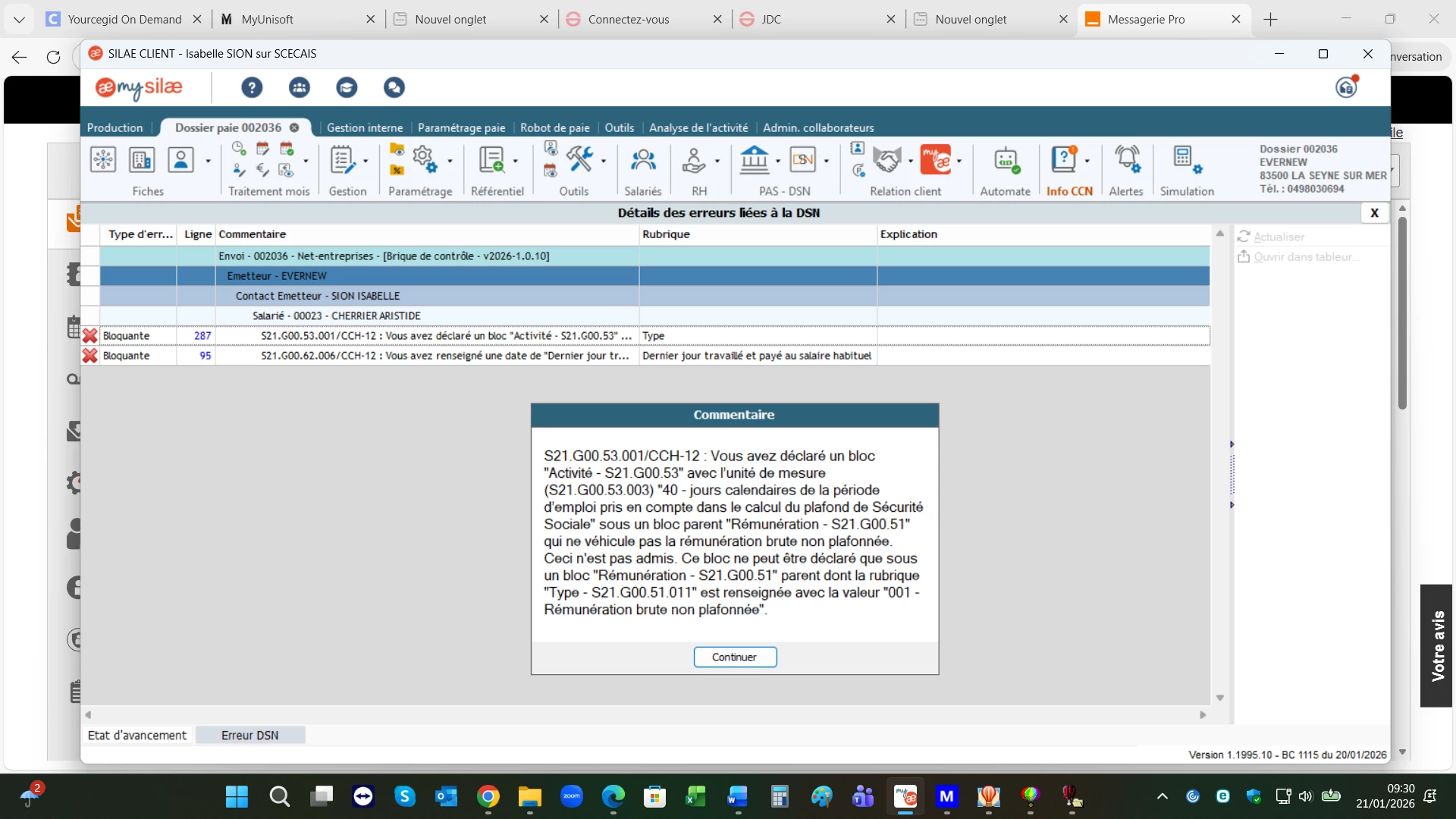1456x819 pixels.
Task: Click the Salariés group icon
Action: [x=643, y=160]
